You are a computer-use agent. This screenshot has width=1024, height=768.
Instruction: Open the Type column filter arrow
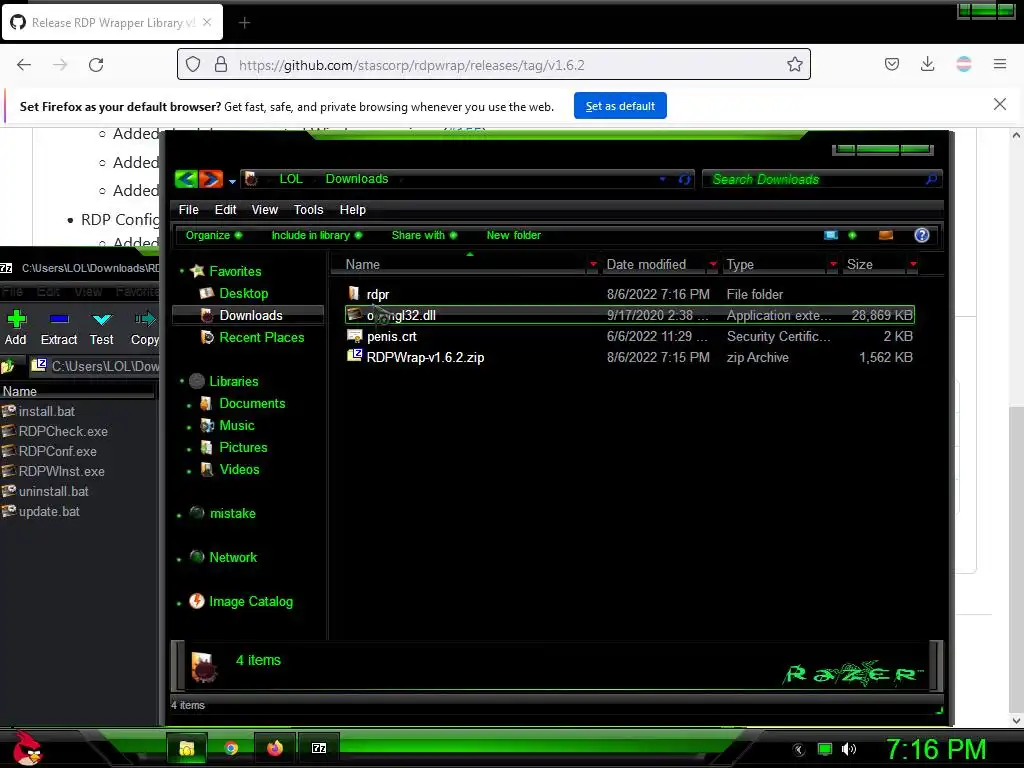coord(833,264)
